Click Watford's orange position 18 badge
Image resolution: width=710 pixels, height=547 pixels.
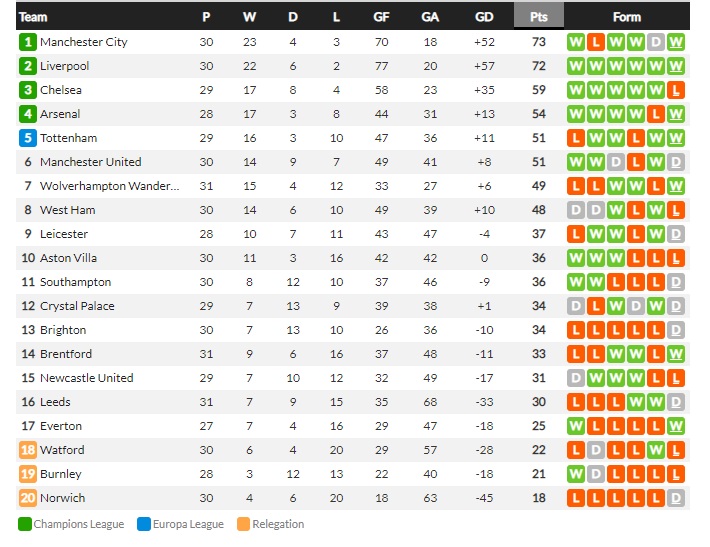pyautogui.click(x=28, y=450)
